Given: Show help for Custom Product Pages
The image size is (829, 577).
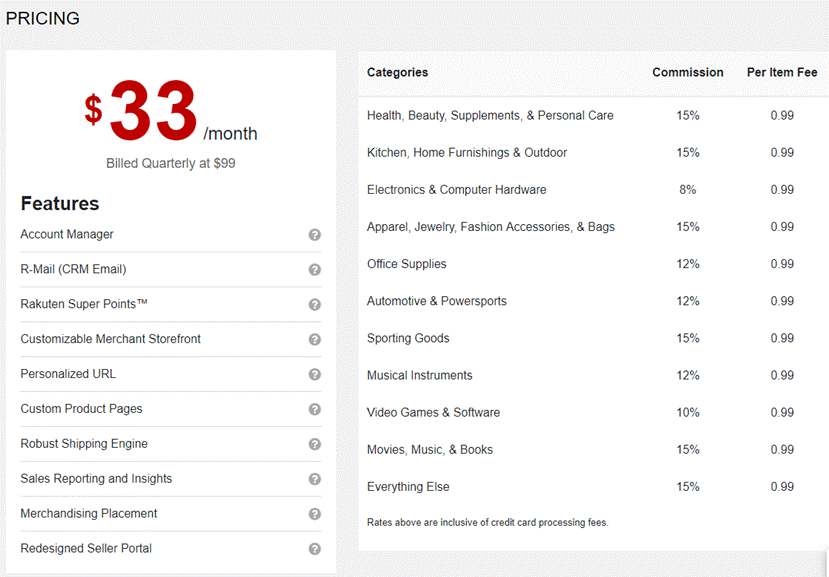Looking at the screenshot, I should (x=314, y=410).
